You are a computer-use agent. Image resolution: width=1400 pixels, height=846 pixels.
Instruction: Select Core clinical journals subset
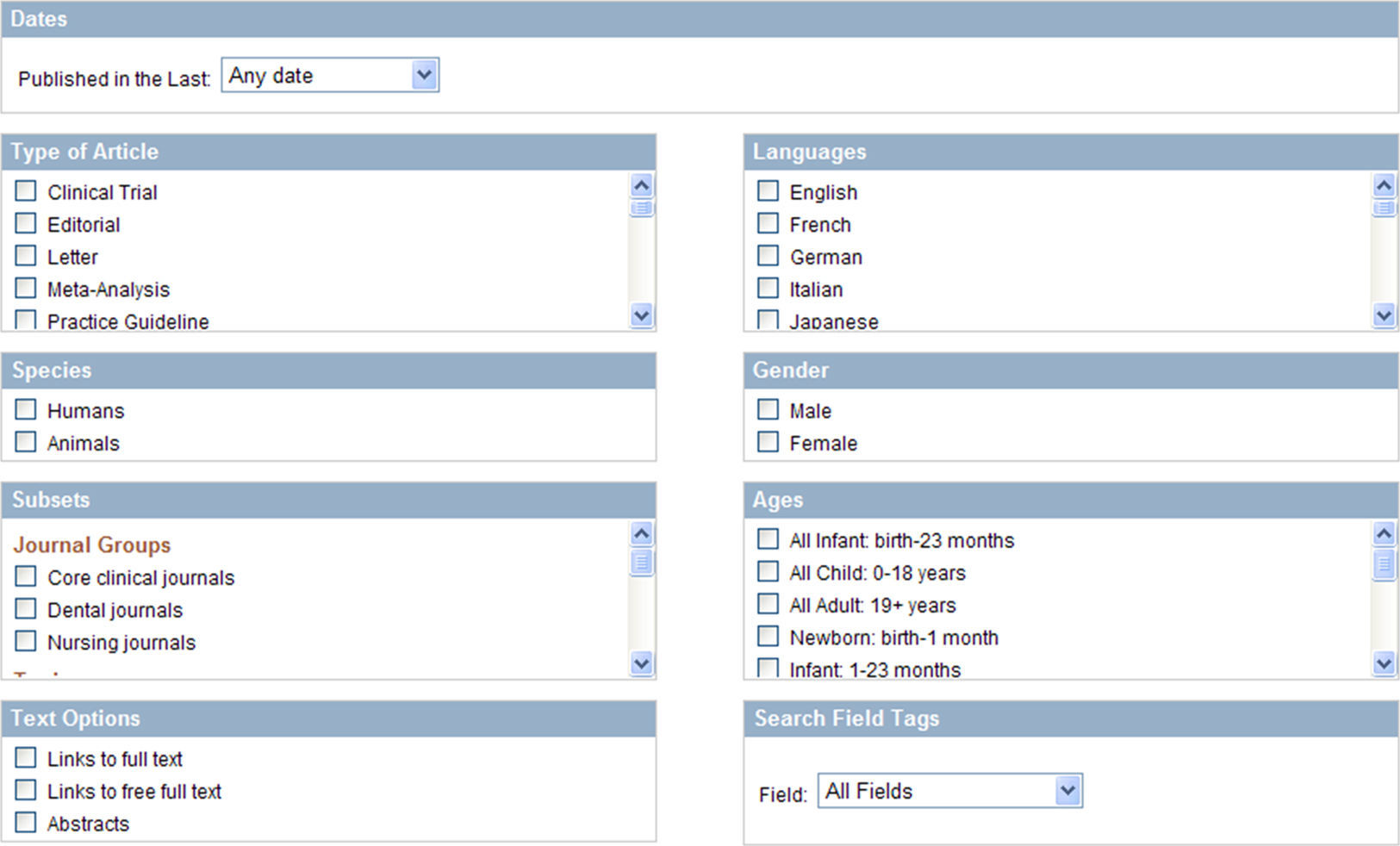26,576
